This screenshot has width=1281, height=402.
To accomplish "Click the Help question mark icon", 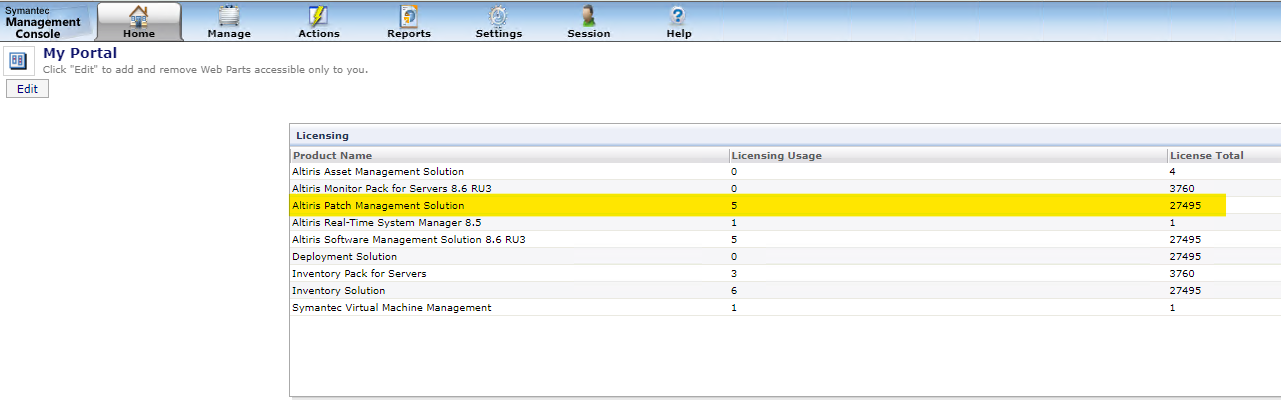I will (x=678, y=15).
